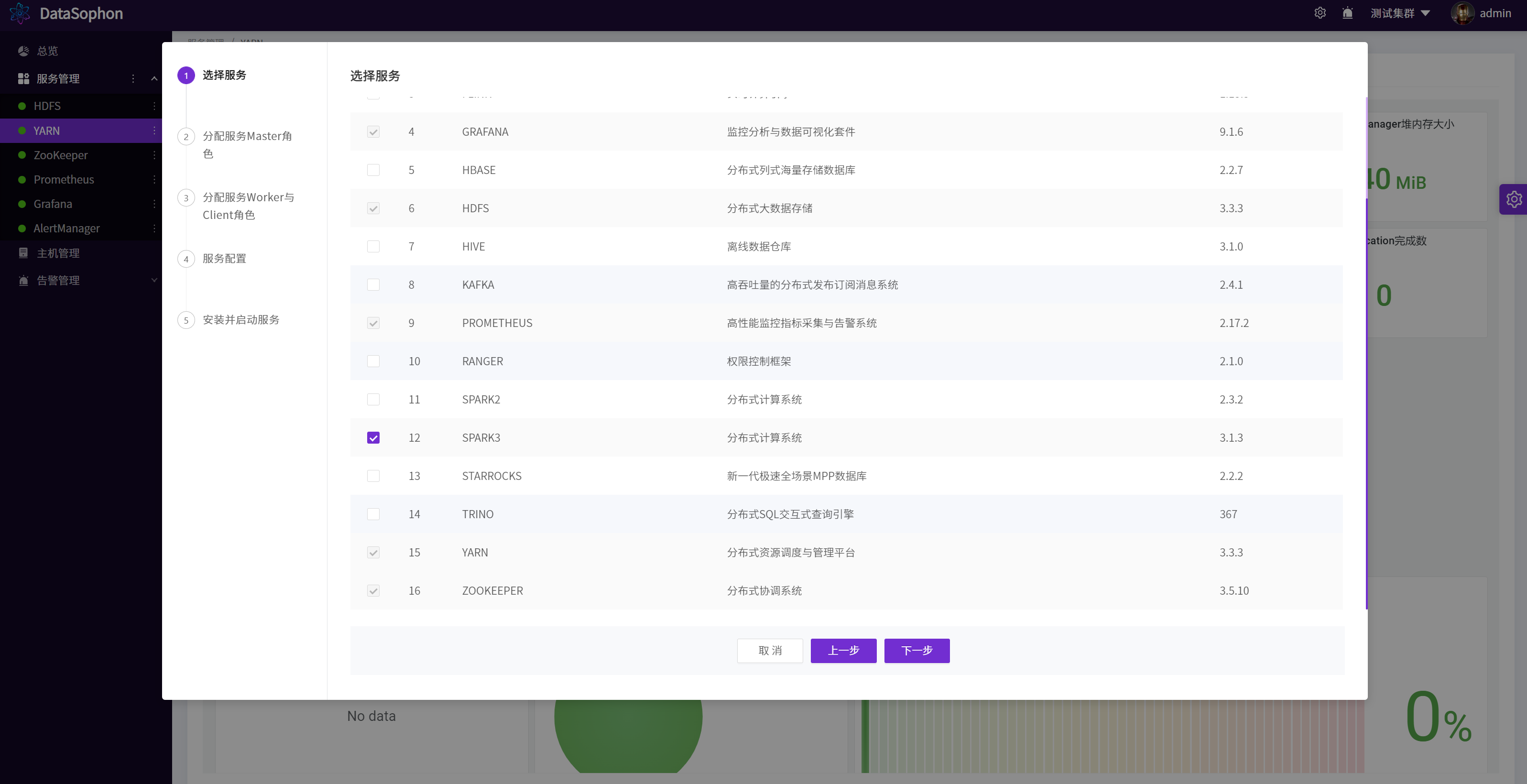This screenshot has height=784, width=1527.
Task: Click description 新一代极速全场景MPP数据库
Action: (796, 476)
